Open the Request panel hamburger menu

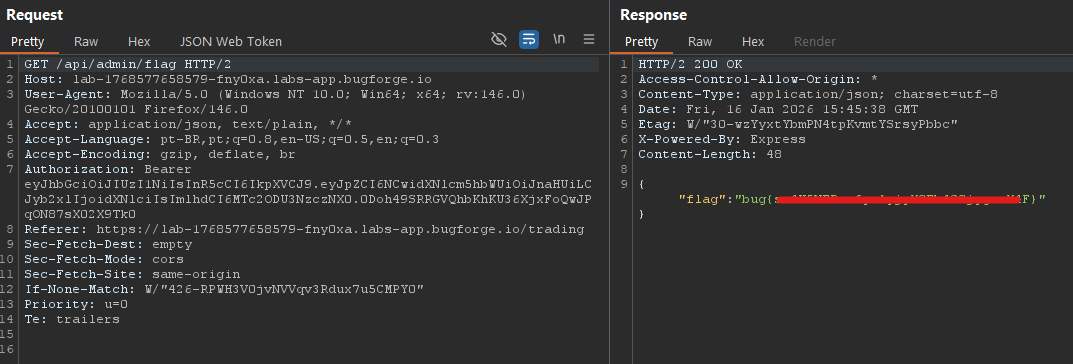[589, 39]
